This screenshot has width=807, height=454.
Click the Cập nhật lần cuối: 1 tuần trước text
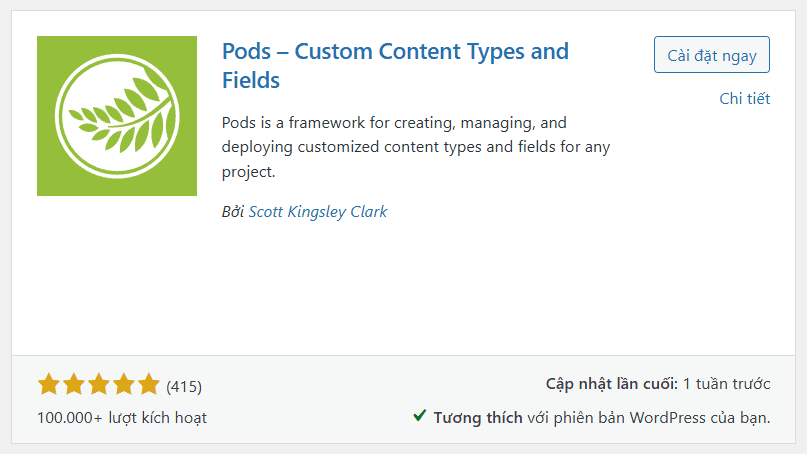(658, 384)
